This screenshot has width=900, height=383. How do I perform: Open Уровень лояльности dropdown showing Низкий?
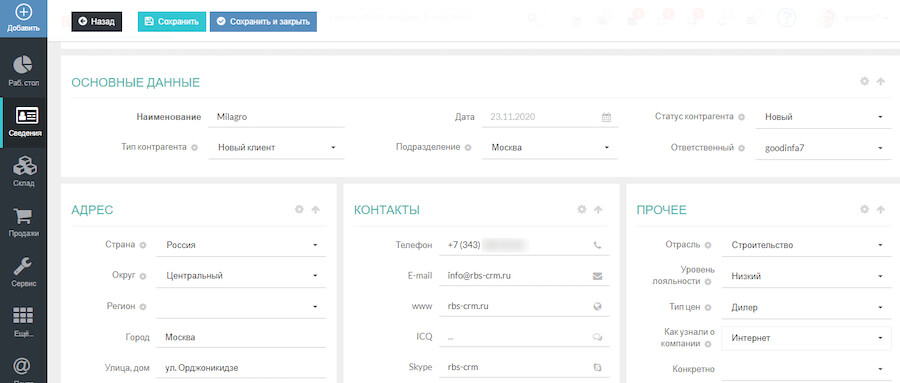click(805, 276)
